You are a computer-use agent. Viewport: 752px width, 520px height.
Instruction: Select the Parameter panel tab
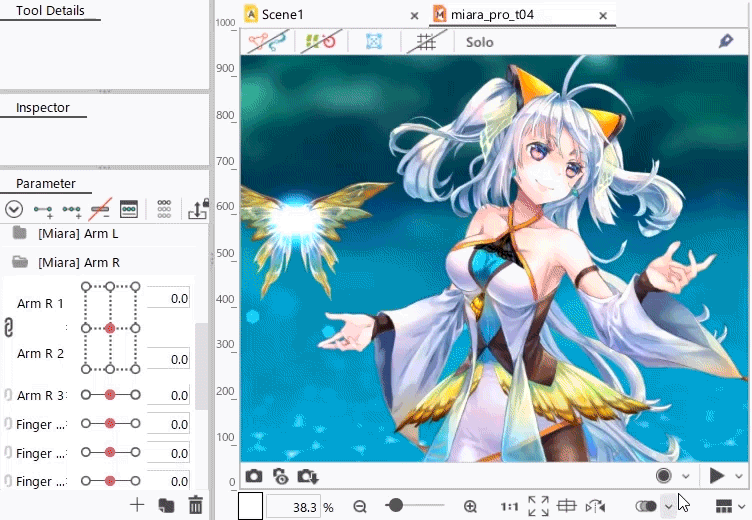pos(46,183)
